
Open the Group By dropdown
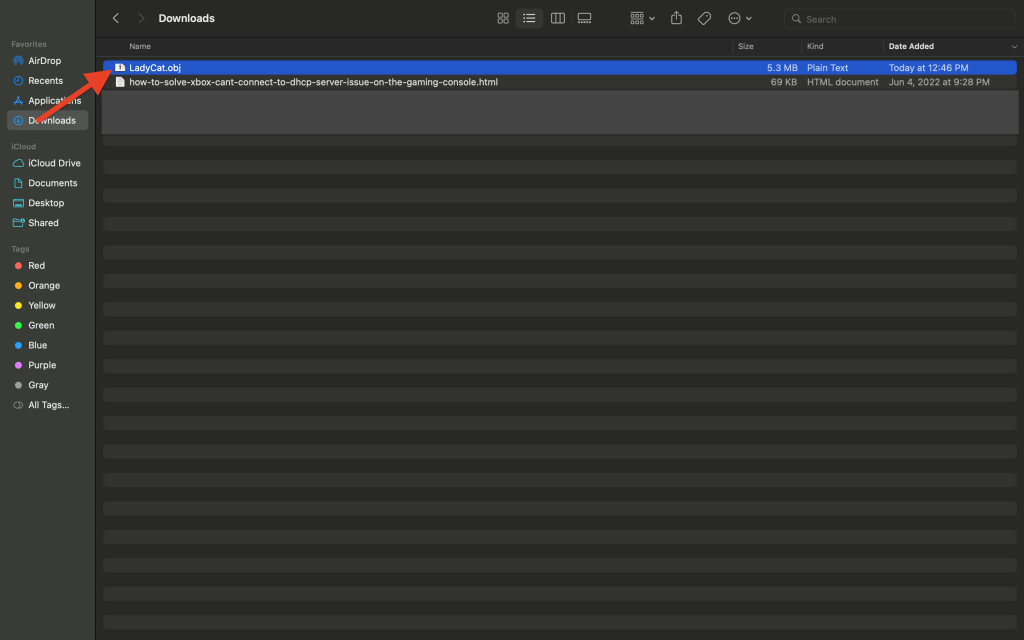coord(642,18)
